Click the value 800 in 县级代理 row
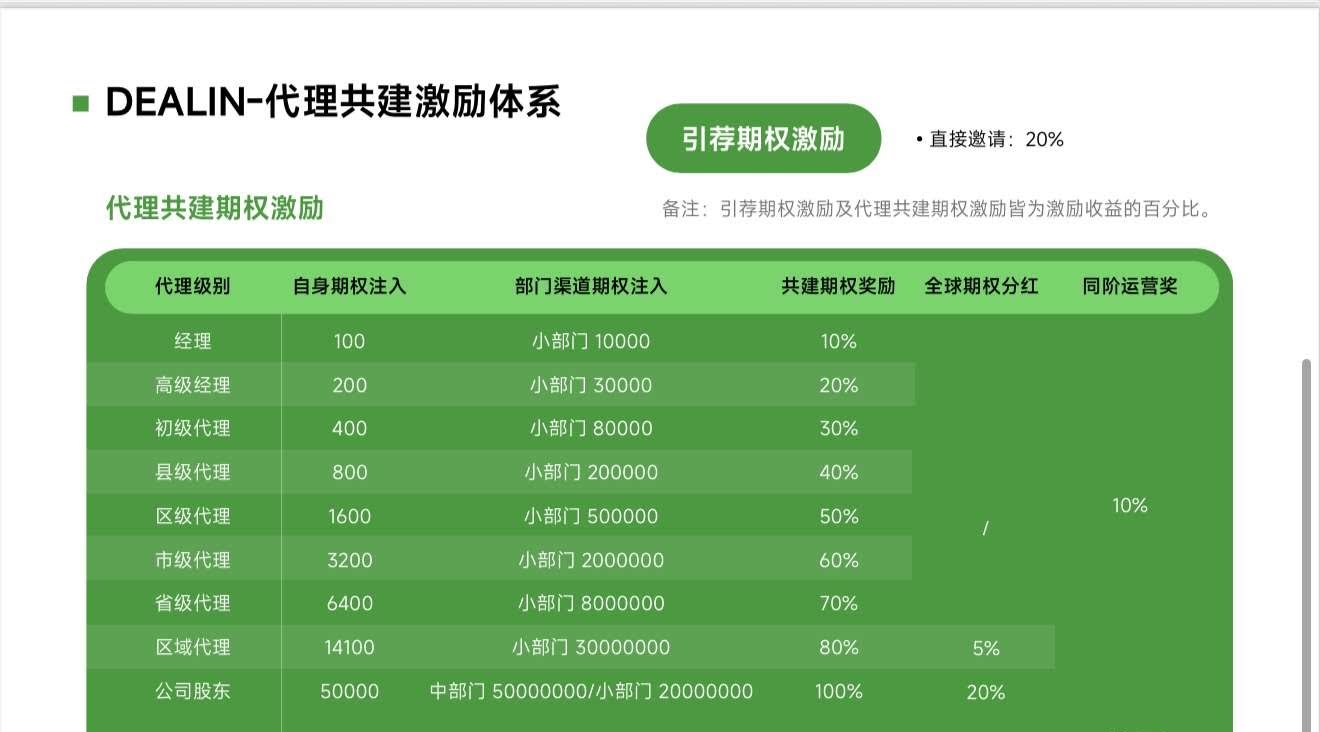 350,472
